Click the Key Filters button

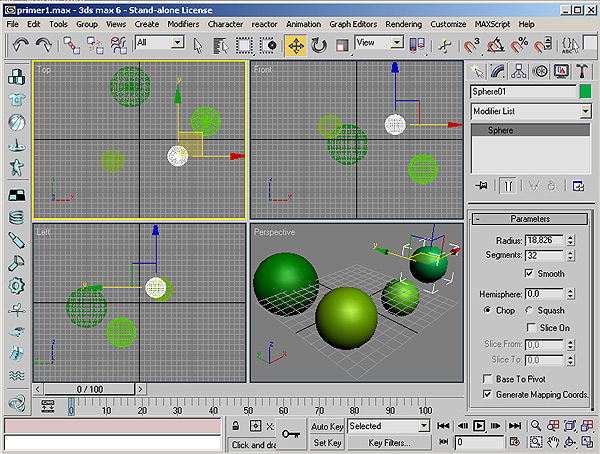click(389, 442)
